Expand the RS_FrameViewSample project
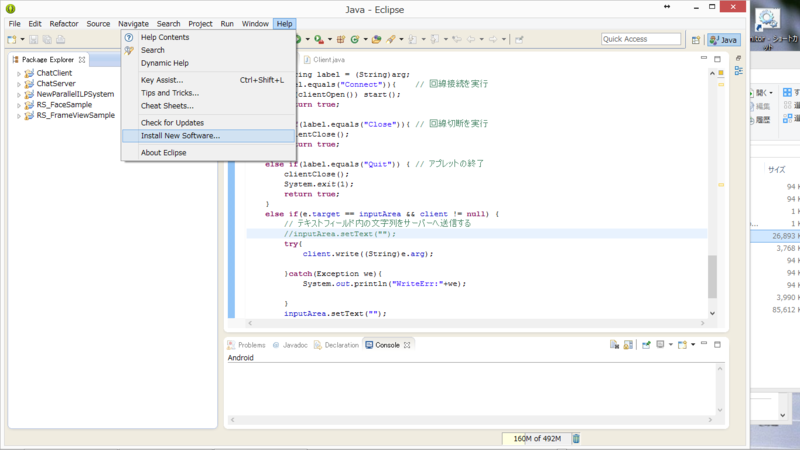The height and width of the screenshot is (450, 800). [19, 116]
